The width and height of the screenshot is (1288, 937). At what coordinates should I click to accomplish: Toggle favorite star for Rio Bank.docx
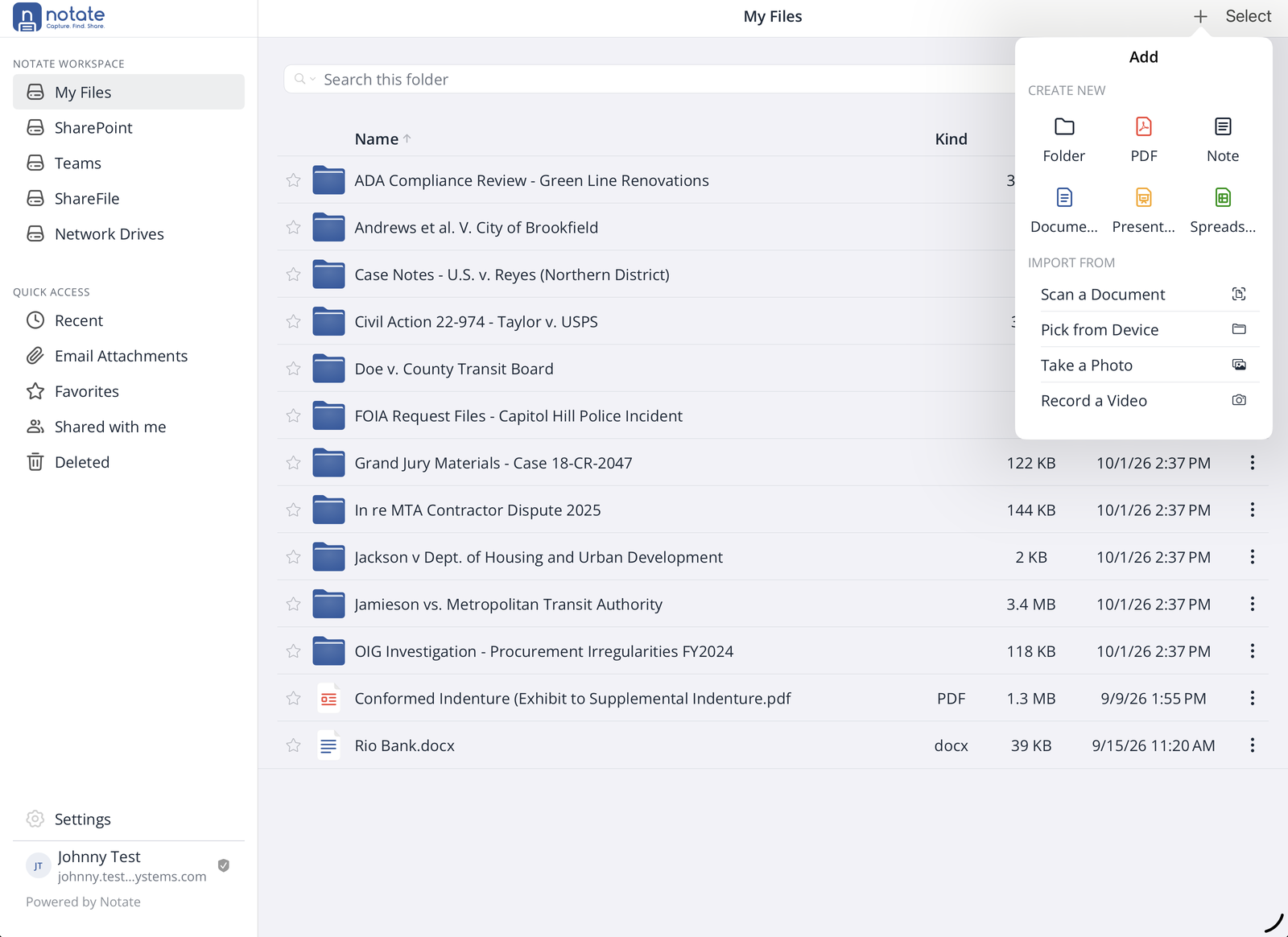tap(293, 745)
